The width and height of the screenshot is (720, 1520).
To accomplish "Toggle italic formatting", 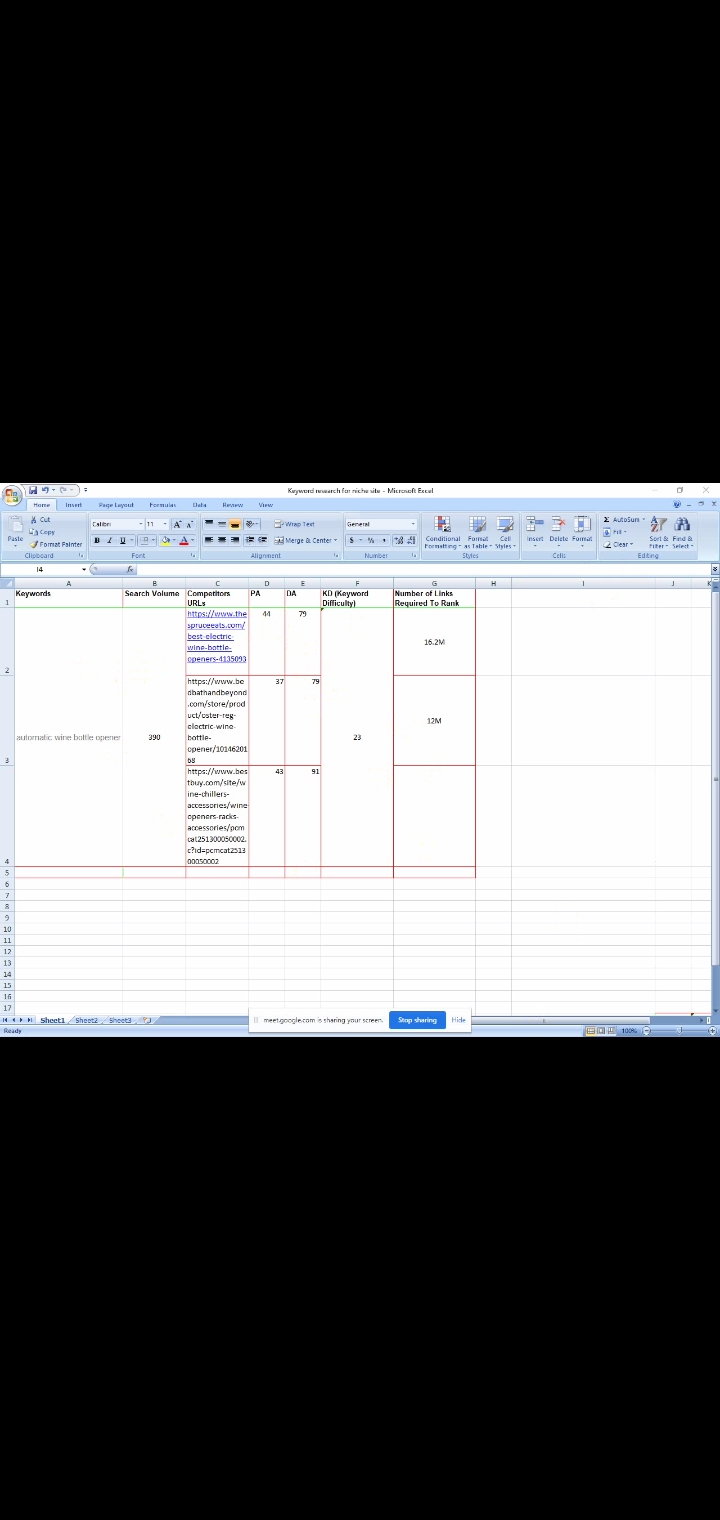I will pyautogui.click(x=109, y=540).
